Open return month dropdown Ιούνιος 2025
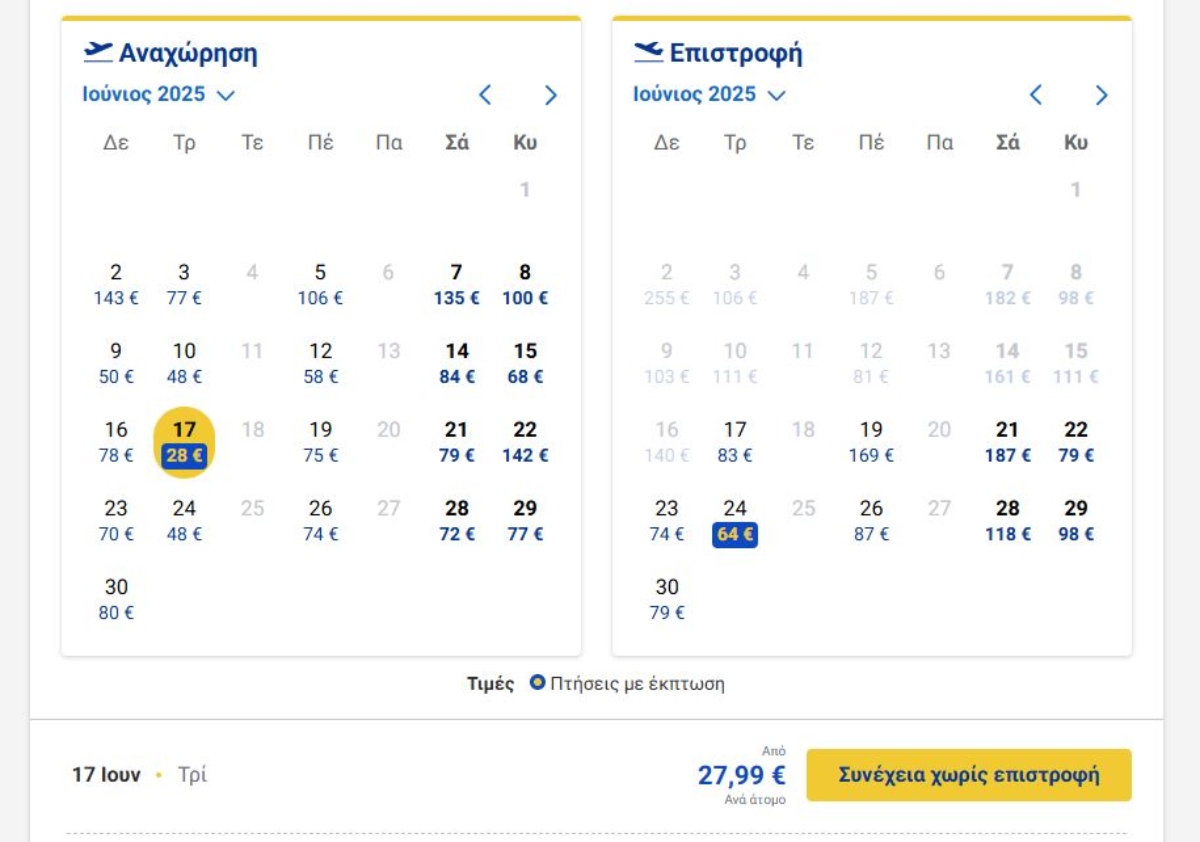The image size is (1200, 842). pyautogui.click(x=709, y=95)
